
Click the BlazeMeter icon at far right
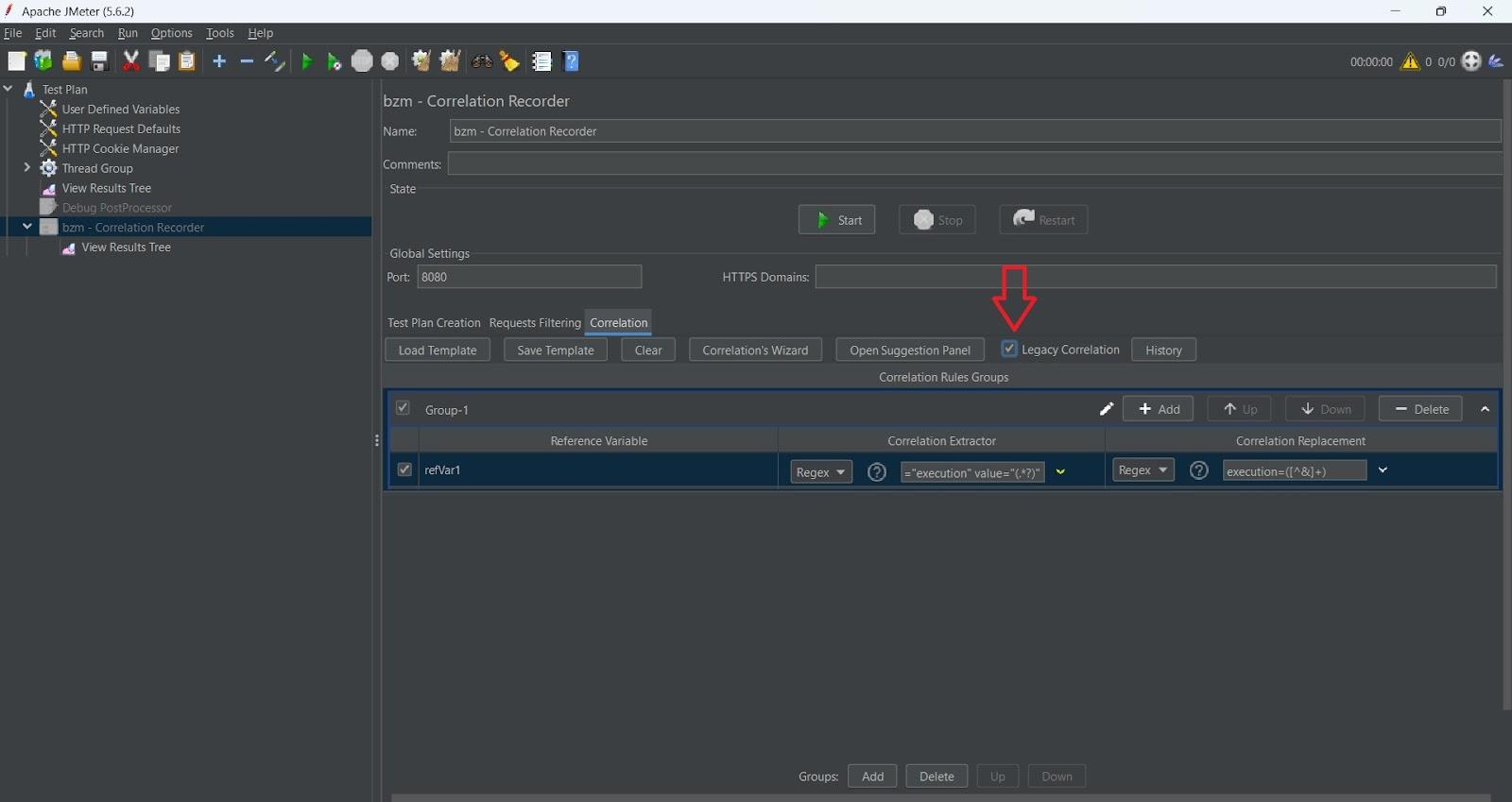coord(1496,61)
